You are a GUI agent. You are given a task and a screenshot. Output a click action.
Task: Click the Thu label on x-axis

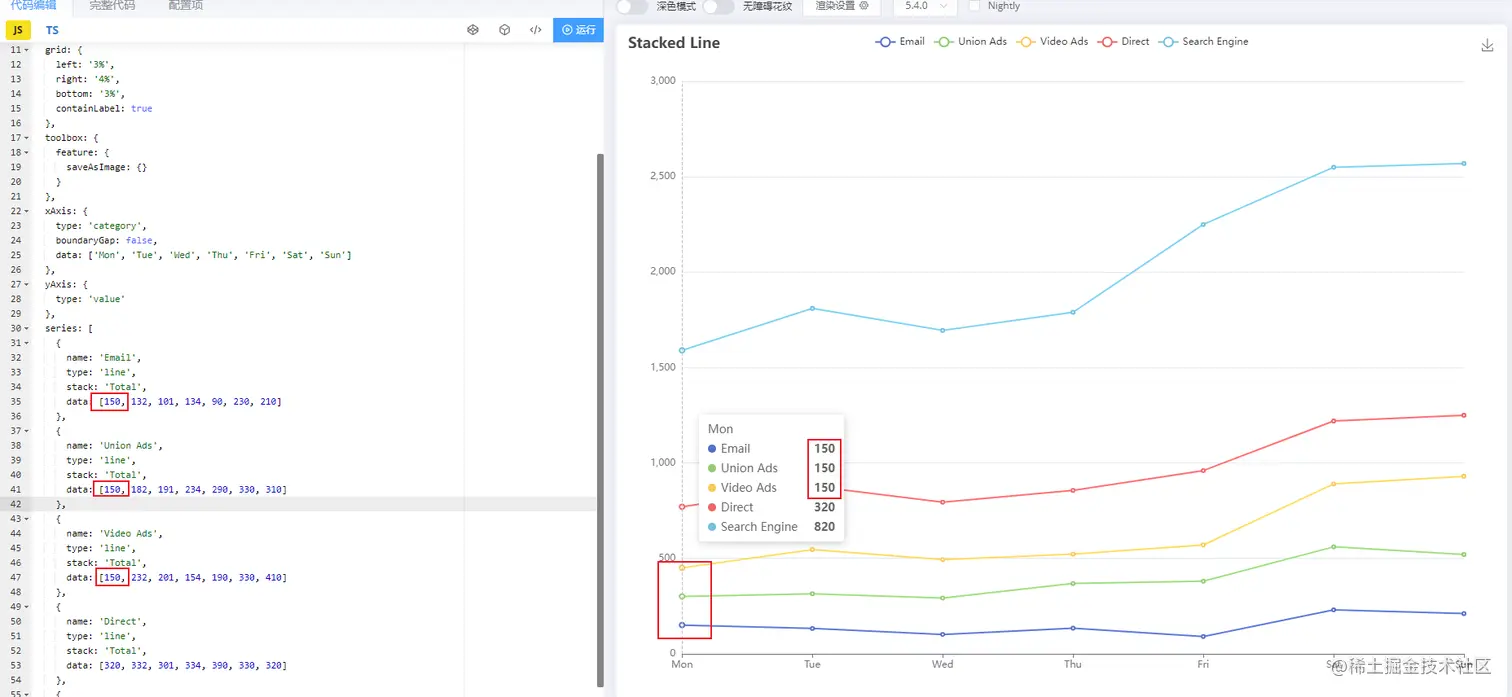[x=1073, y=664]
